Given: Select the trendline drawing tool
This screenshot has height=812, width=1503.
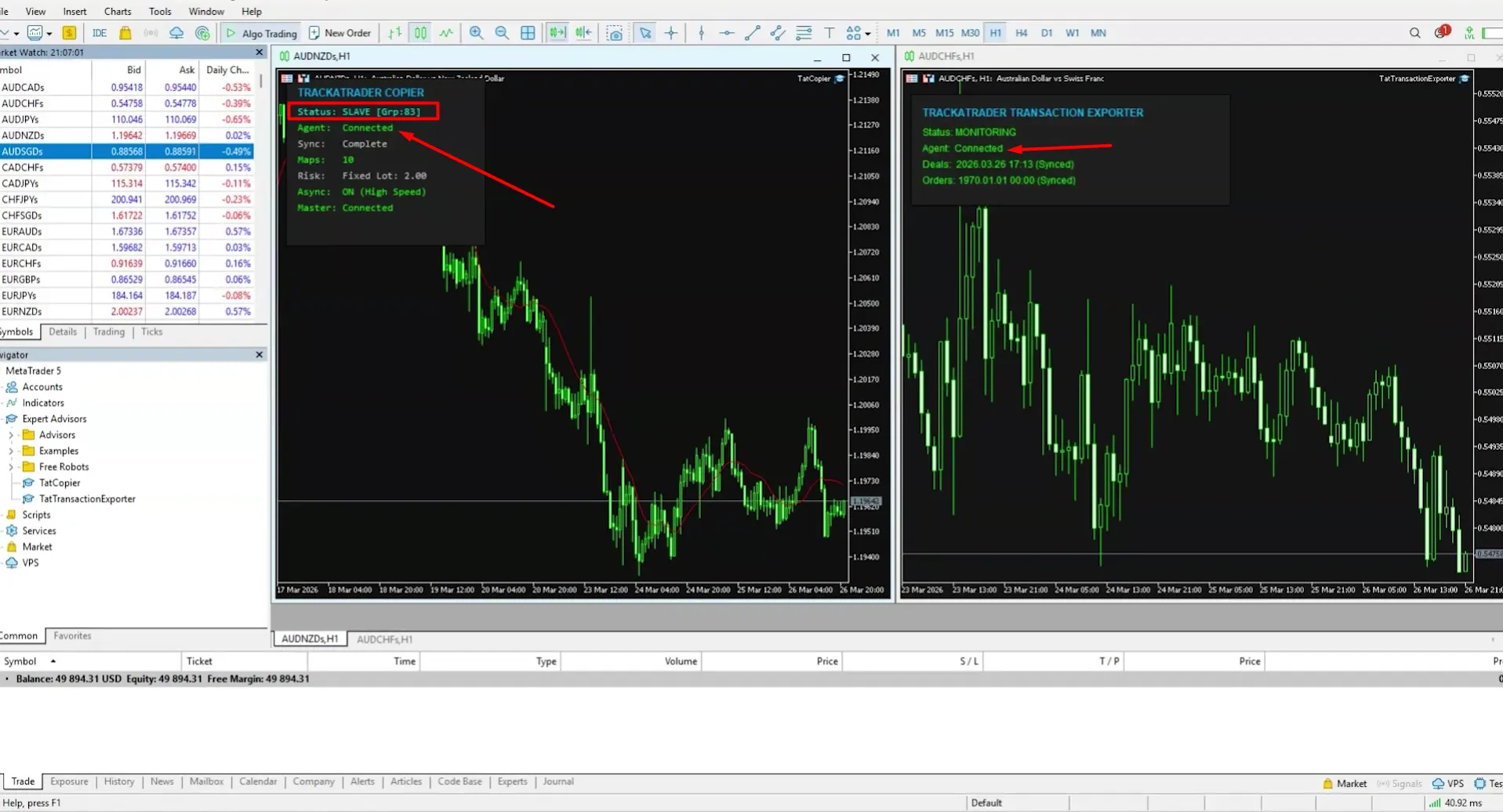Looking at the screenshot, I should tap(753, 33).
